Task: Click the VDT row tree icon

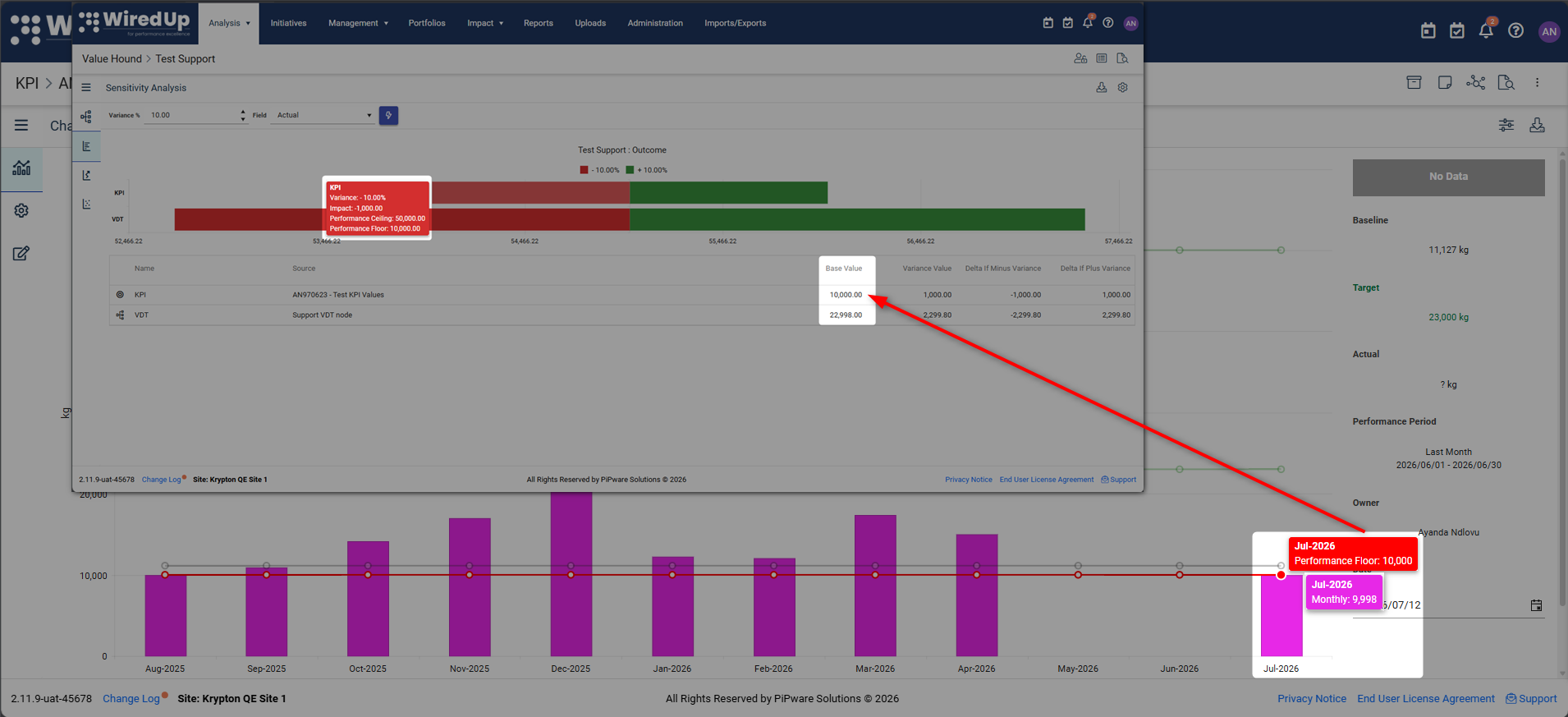Action: point(120,315)
